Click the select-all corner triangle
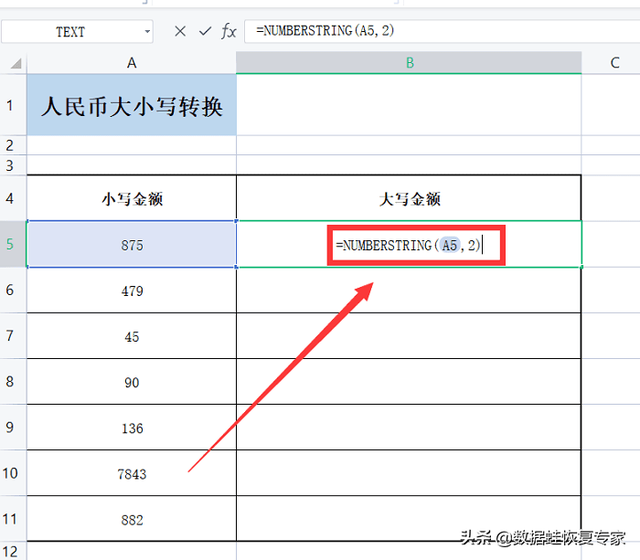 pyautogui.click(x=16, y=63)
